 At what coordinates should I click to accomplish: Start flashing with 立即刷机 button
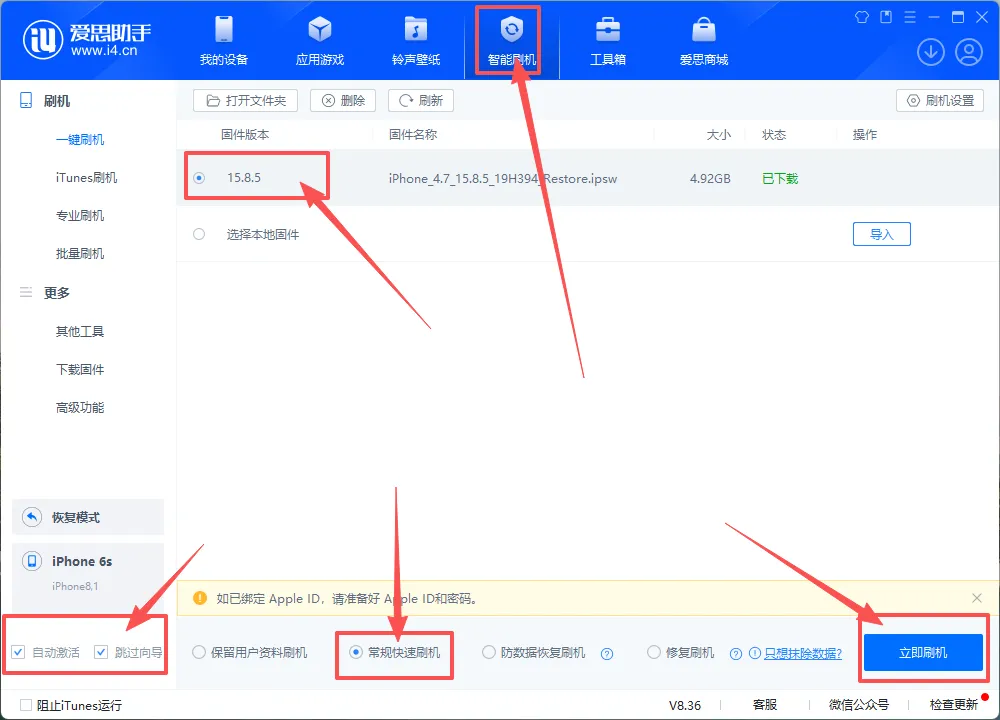(x=923, y=652)
